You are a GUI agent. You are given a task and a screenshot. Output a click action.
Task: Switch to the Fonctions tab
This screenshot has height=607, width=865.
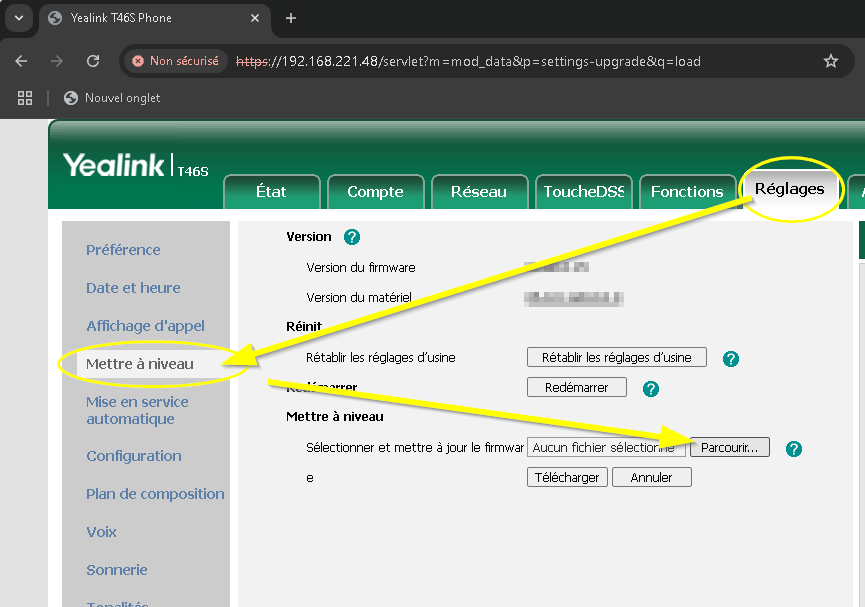pyautogui.click(x=687, y=192)
